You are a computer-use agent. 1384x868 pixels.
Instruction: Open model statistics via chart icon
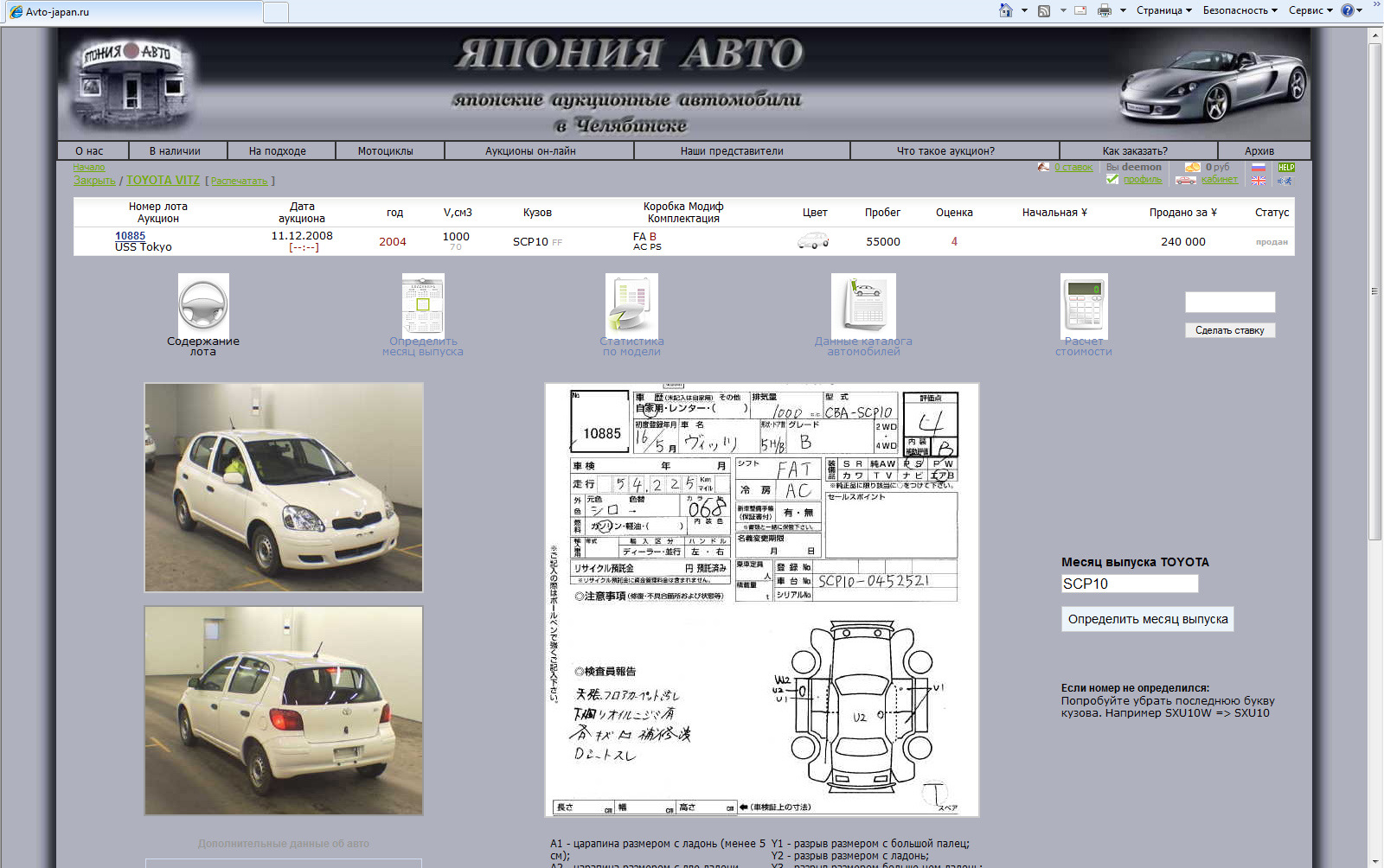pos(631,304)
